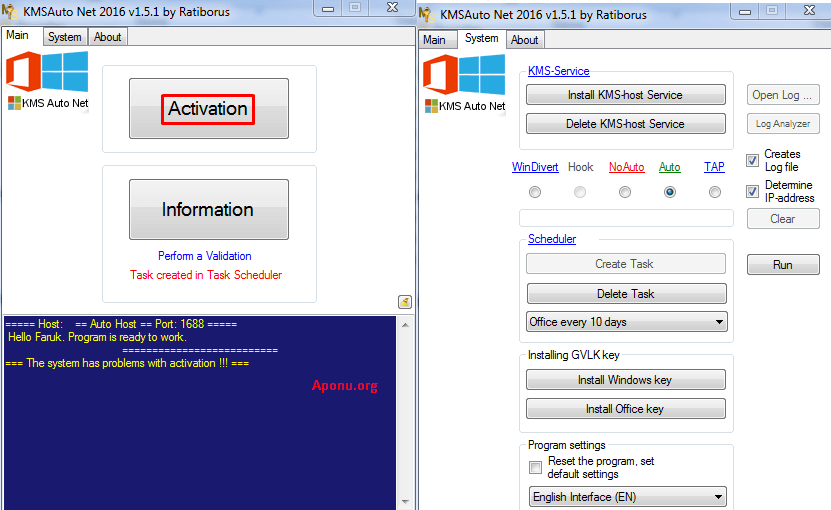Click the Open Log button
This screenshot has height=510, width=831.
coord(783,95)
